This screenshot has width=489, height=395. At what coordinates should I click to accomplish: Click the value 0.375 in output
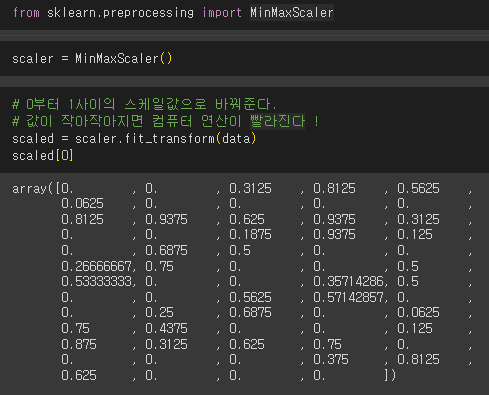pyautogui.click(x=331, y=360)
